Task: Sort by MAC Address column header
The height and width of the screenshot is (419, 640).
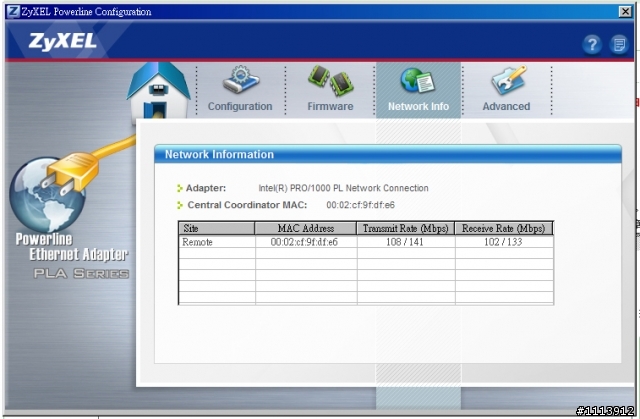Action: [x=306, y=228]
